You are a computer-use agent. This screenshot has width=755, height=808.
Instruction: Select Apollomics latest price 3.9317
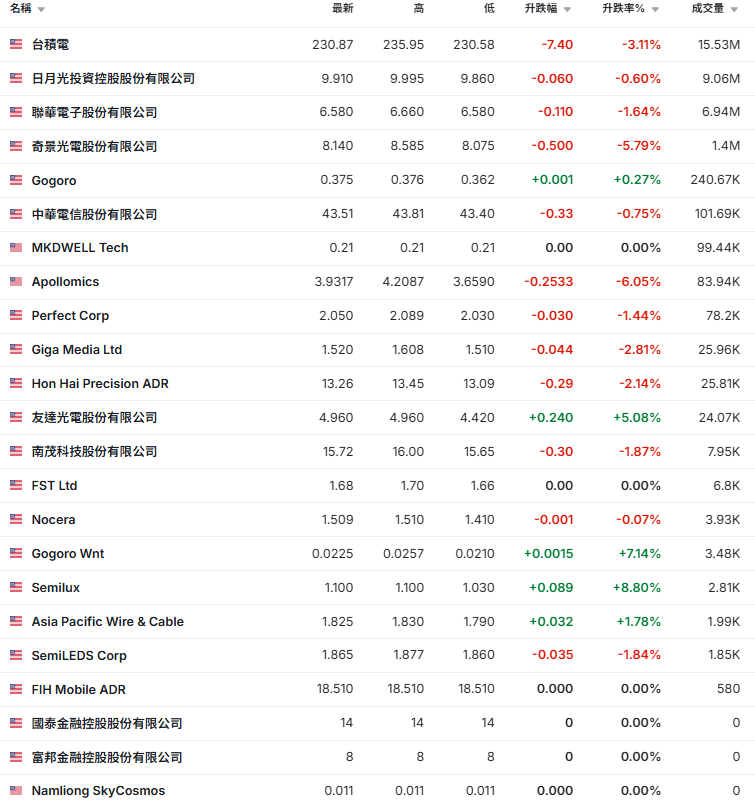pos(334,282)
